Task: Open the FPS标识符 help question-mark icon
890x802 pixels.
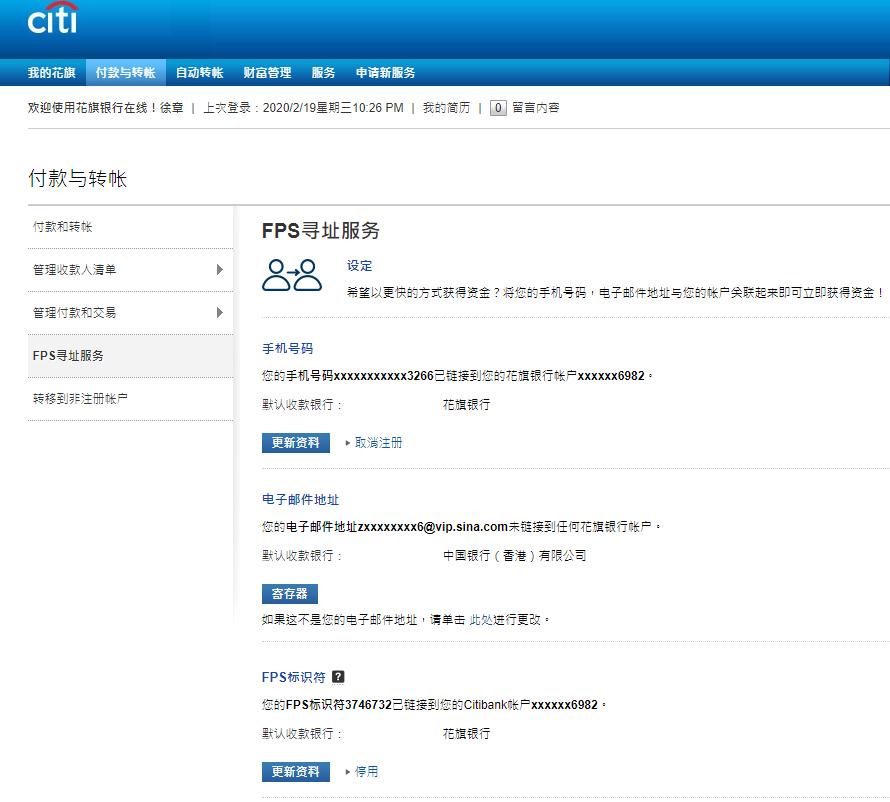Action: tap(338, 677)
